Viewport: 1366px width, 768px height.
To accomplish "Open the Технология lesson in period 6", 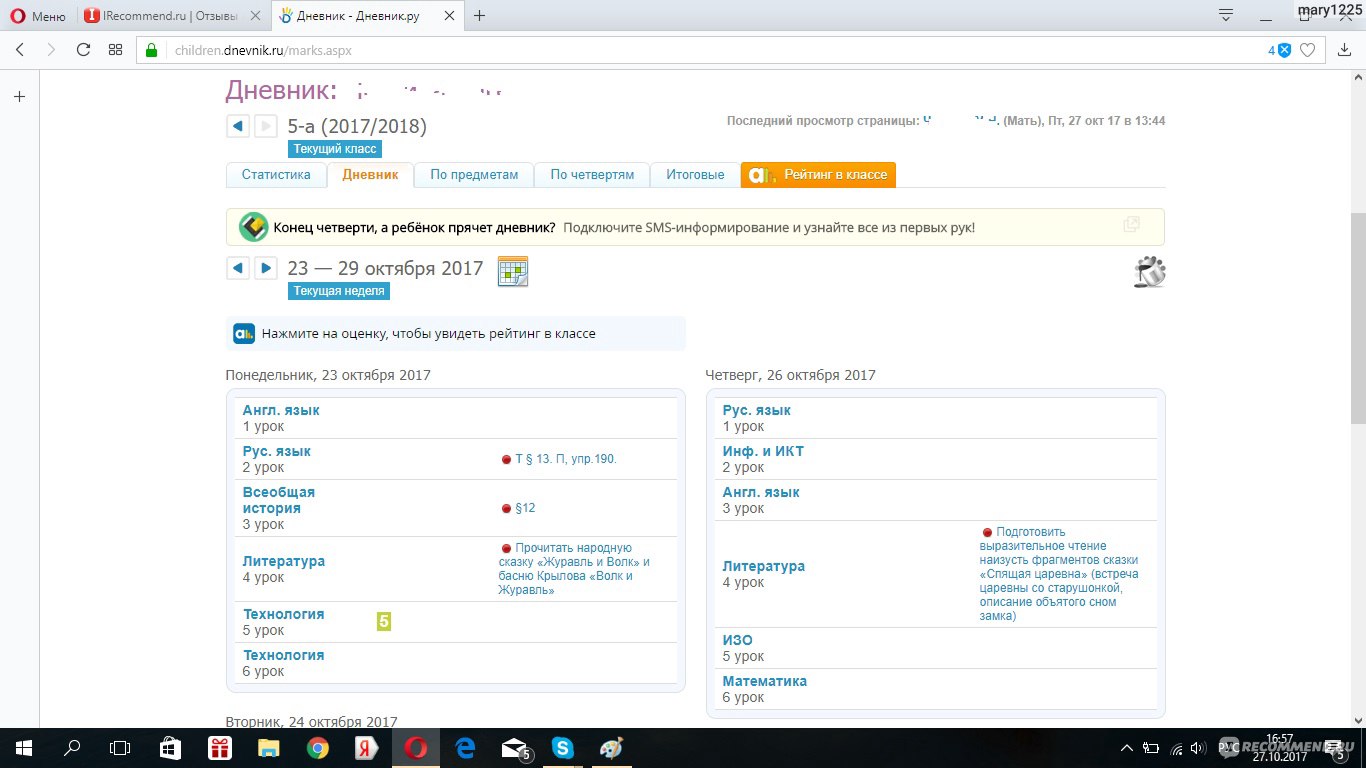I will tap(284, 655).
